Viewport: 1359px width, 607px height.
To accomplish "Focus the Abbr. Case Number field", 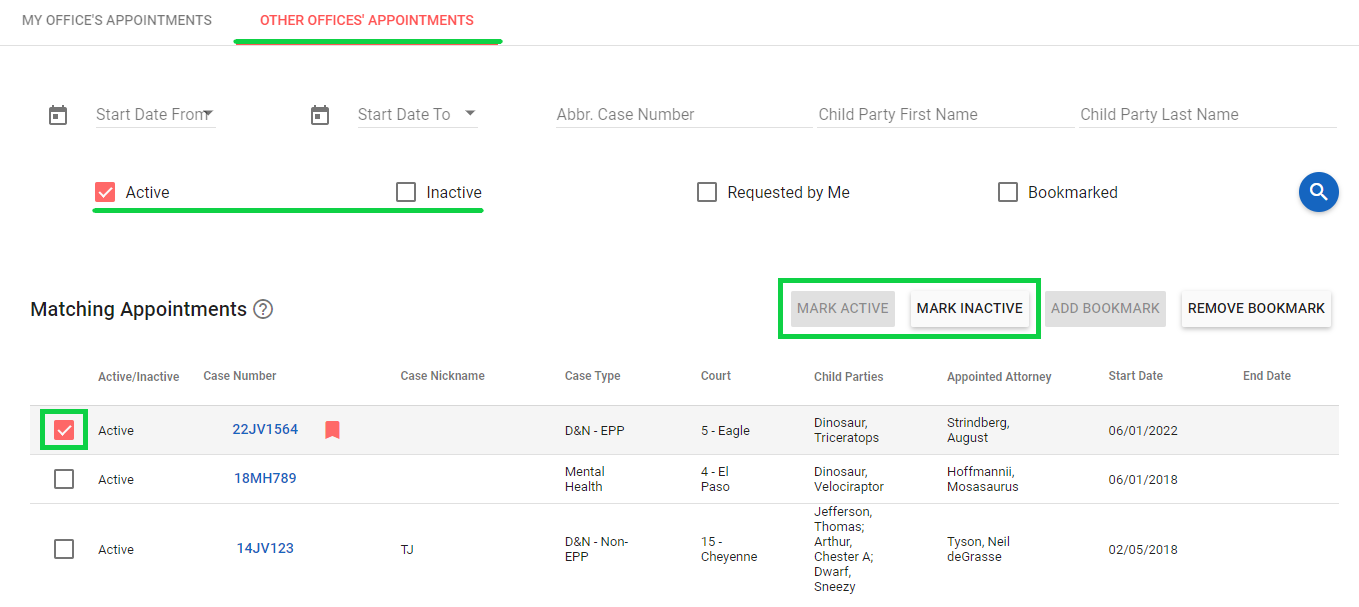I will click(684, 115).
